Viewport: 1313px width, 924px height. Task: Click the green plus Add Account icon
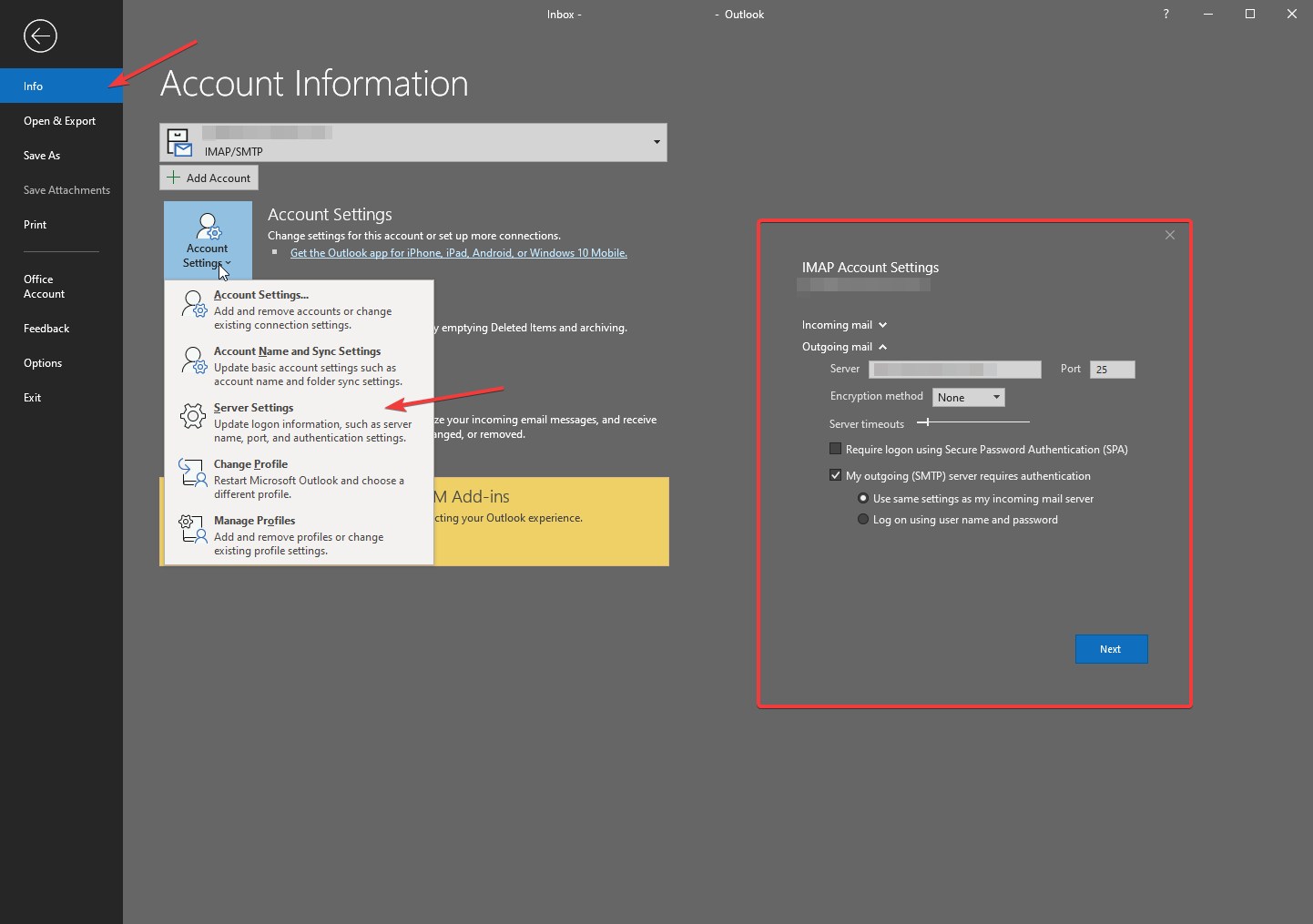[x=173, y=178]
